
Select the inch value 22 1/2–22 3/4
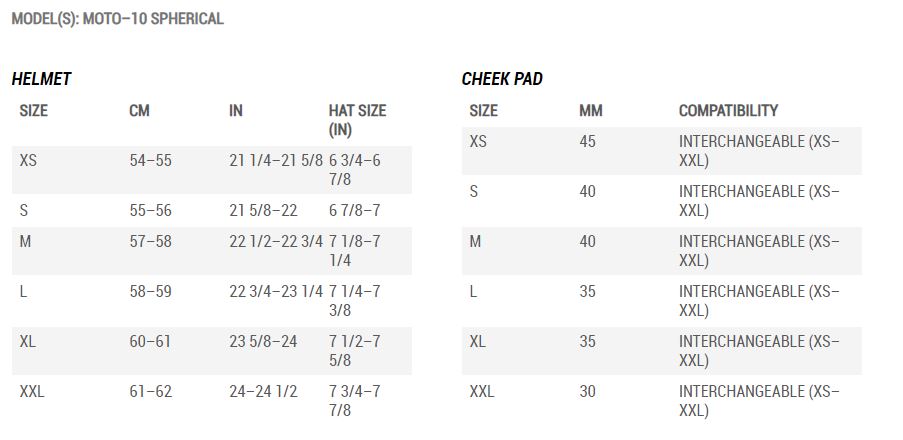[276, 241]
